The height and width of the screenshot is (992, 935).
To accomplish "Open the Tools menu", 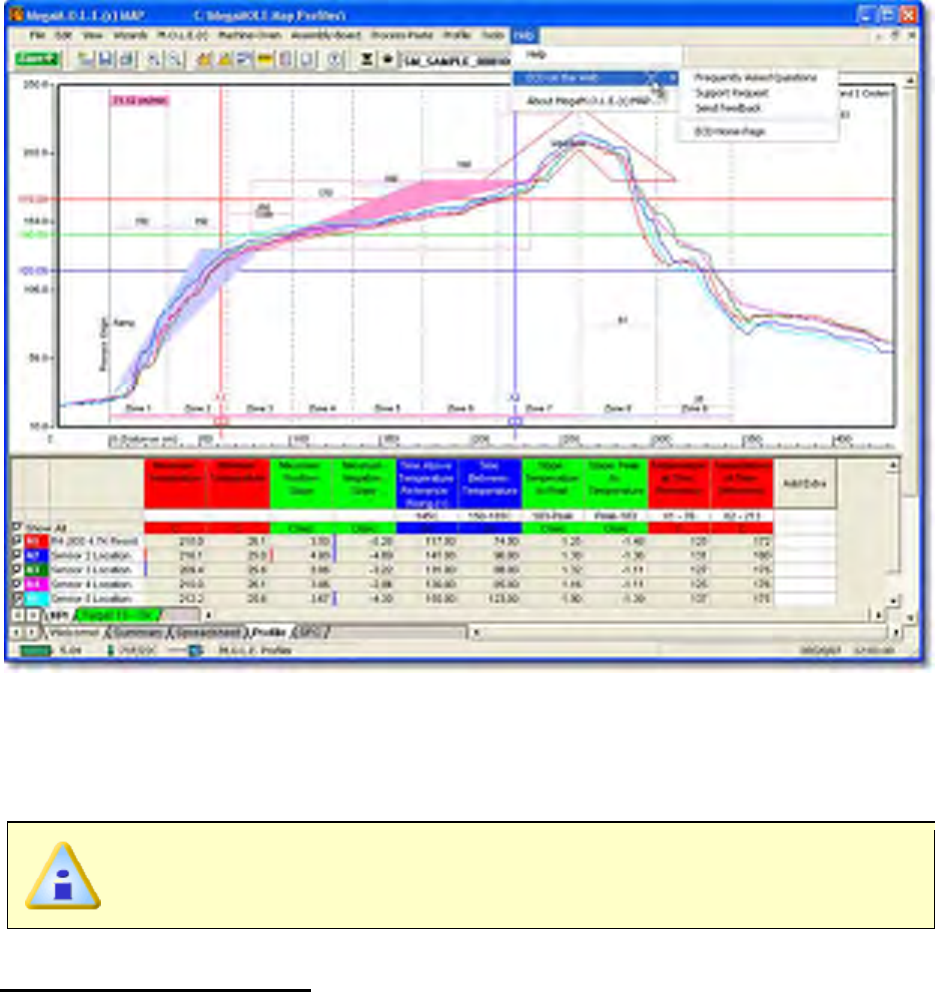I will (x=493, y=35).
